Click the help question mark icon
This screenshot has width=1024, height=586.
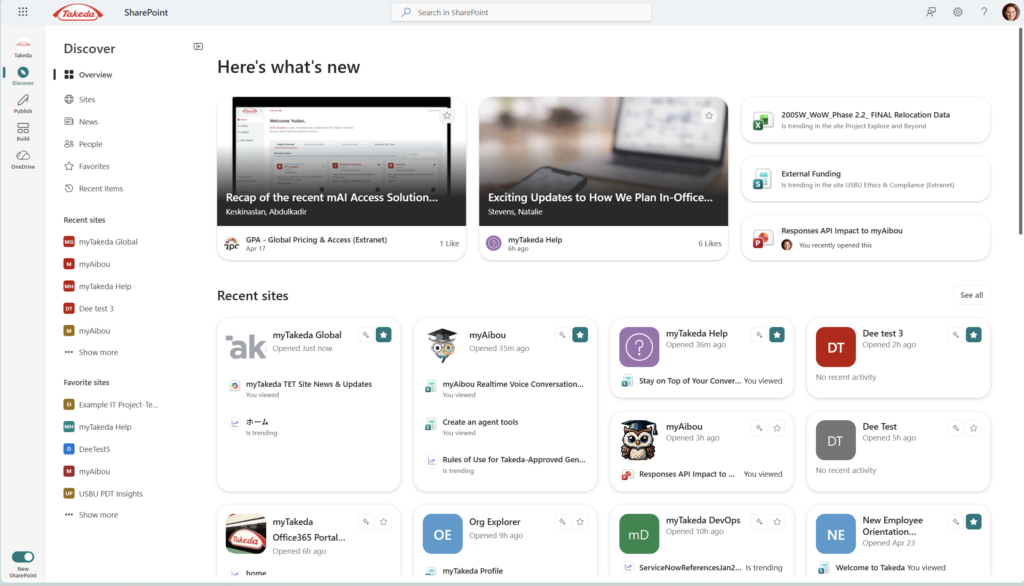(x=984, y=12)
